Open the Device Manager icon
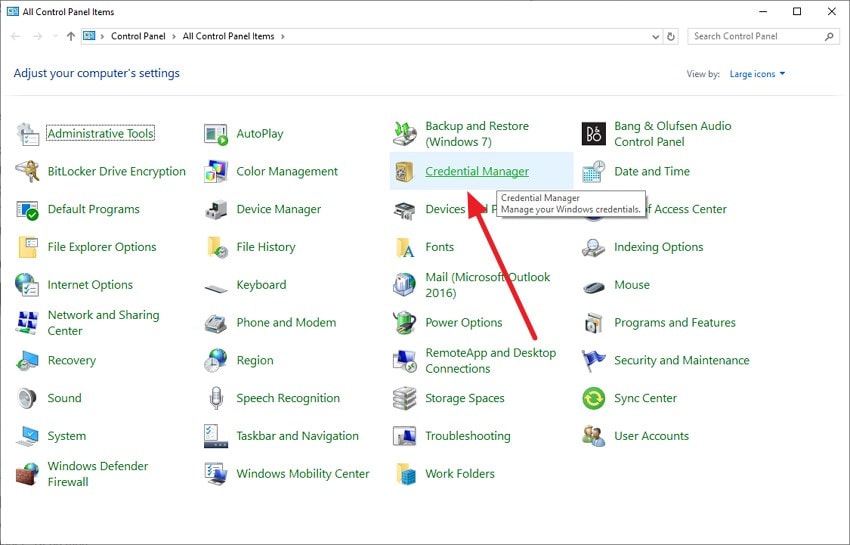Screen dimensions: 850x545 [x=216, y=210]
